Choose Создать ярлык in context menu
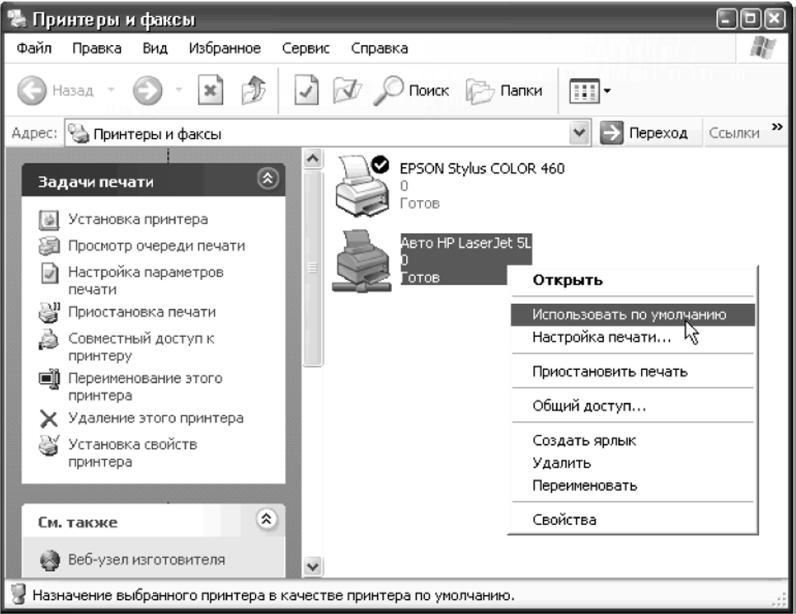This screenshot has width=796, height=614. tap(633, 440)
